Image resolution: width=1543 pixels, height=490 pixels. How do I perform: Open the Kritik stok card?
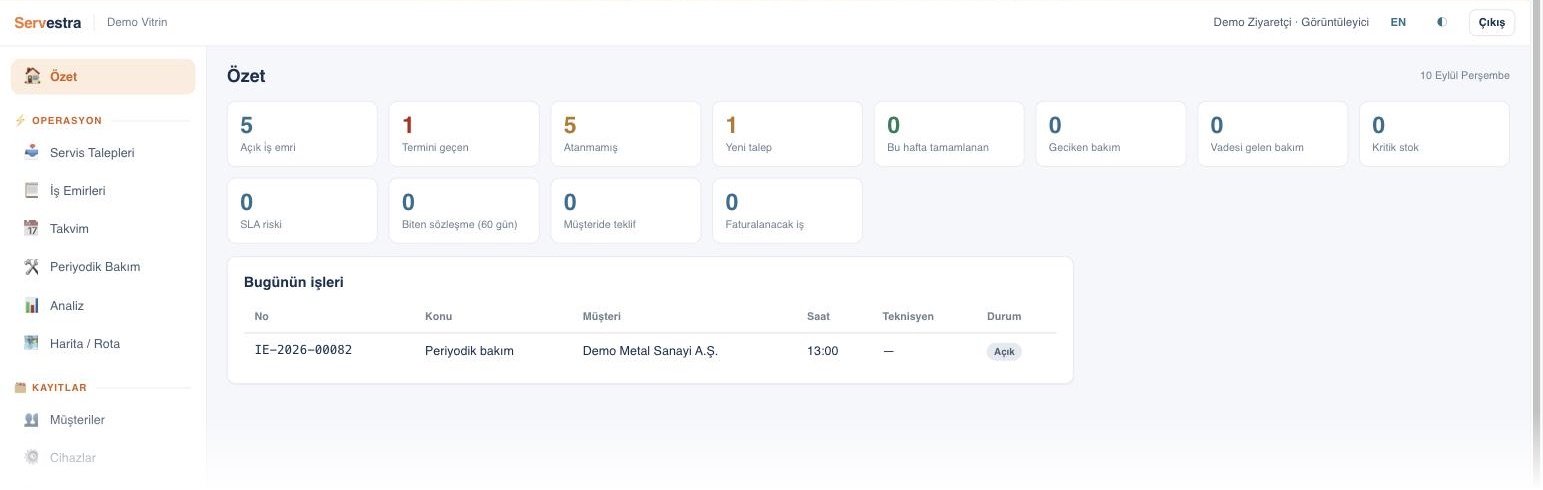pos(1434,134)
